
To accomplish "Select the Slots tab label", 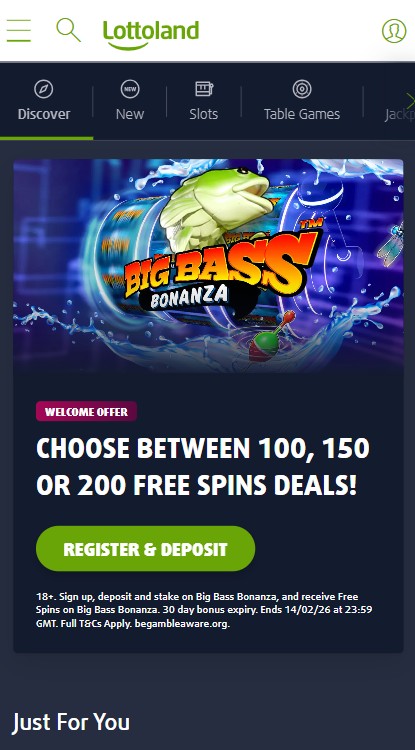I will pyautogui.click(x=204, y=114).
